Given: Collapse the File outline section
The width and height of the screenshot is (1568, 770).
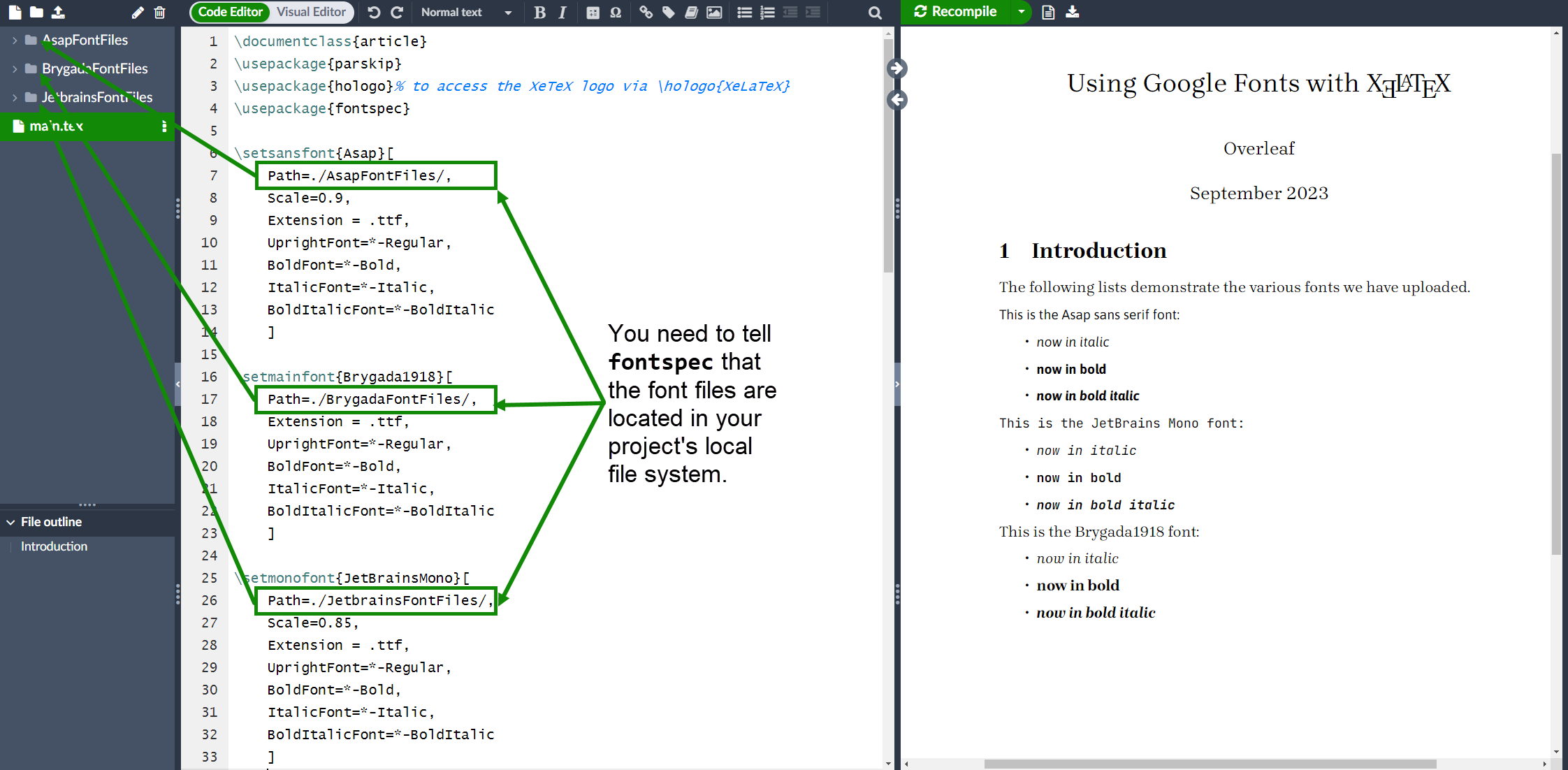Looking at the screenshot, I should tap(11, 522).
